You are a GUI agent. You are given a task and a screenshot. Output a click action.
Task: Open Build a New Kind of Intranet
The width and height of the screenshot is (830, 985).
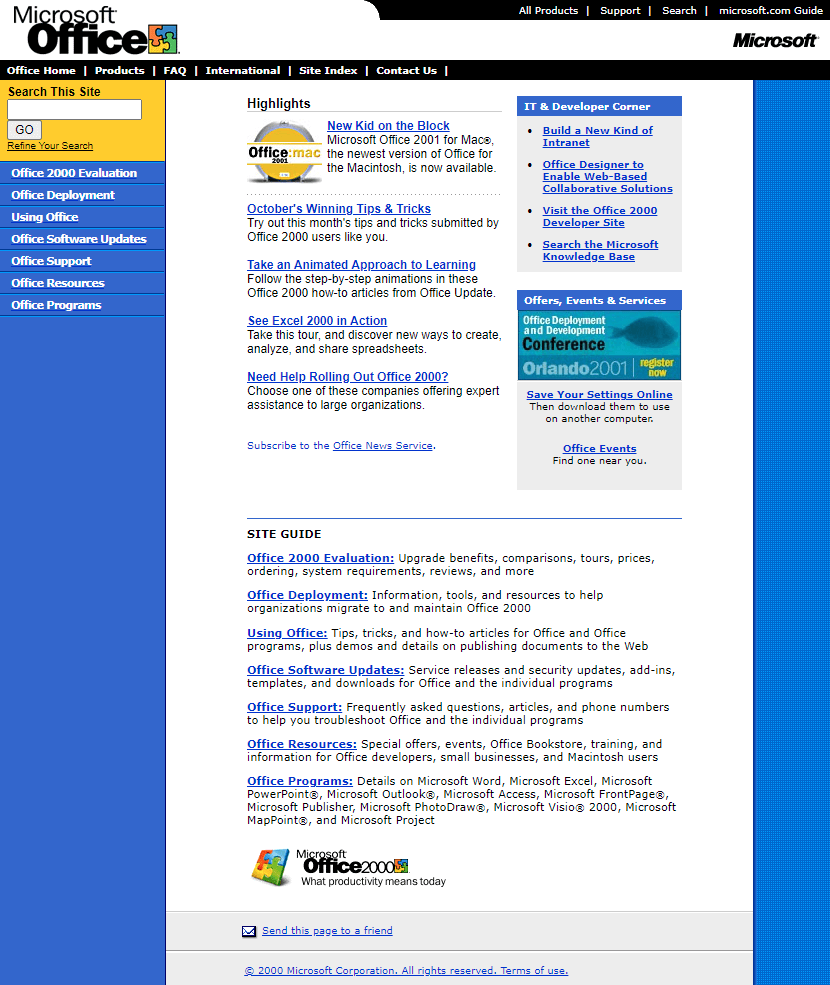(598, 136)
